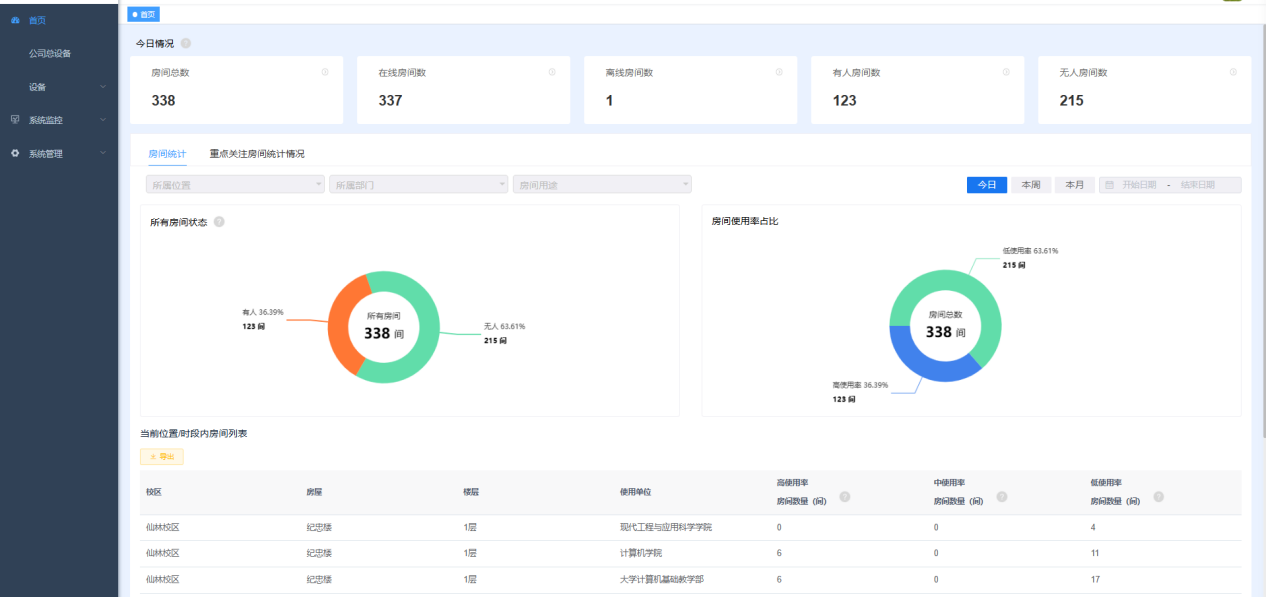Image resolution: width=1266 pixels, height=597 pixels.
Task: Click the 无人 63.61% chart label
Action: 505,326
